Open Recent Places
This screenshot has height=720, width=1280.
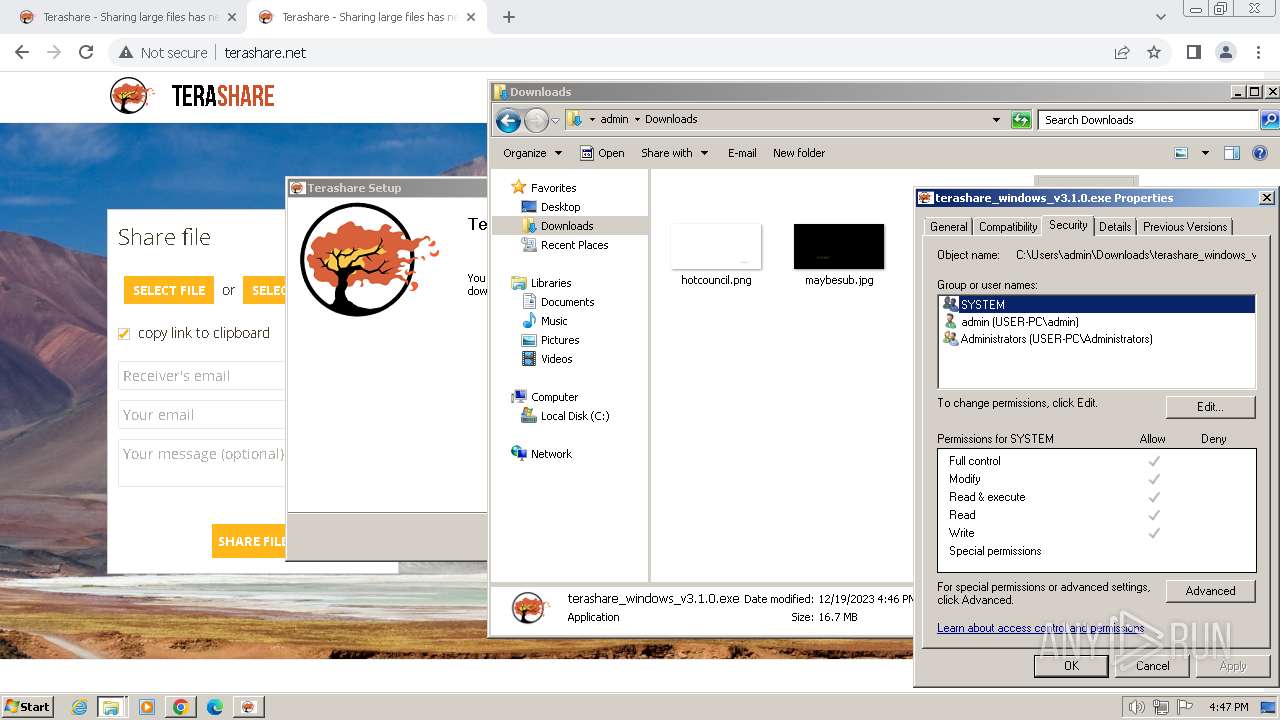(574, 245)
